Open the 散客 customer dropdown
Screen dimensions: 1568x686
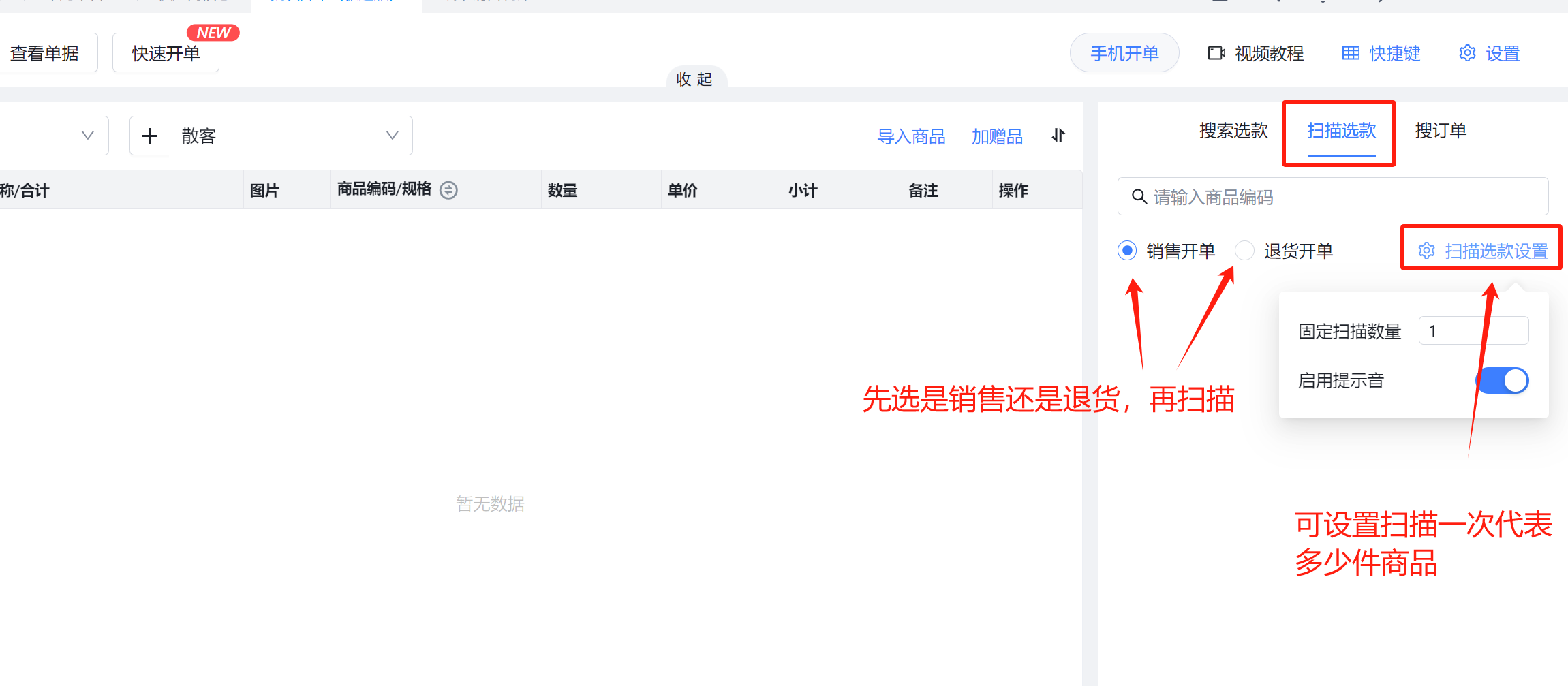[x=290, y=136]
